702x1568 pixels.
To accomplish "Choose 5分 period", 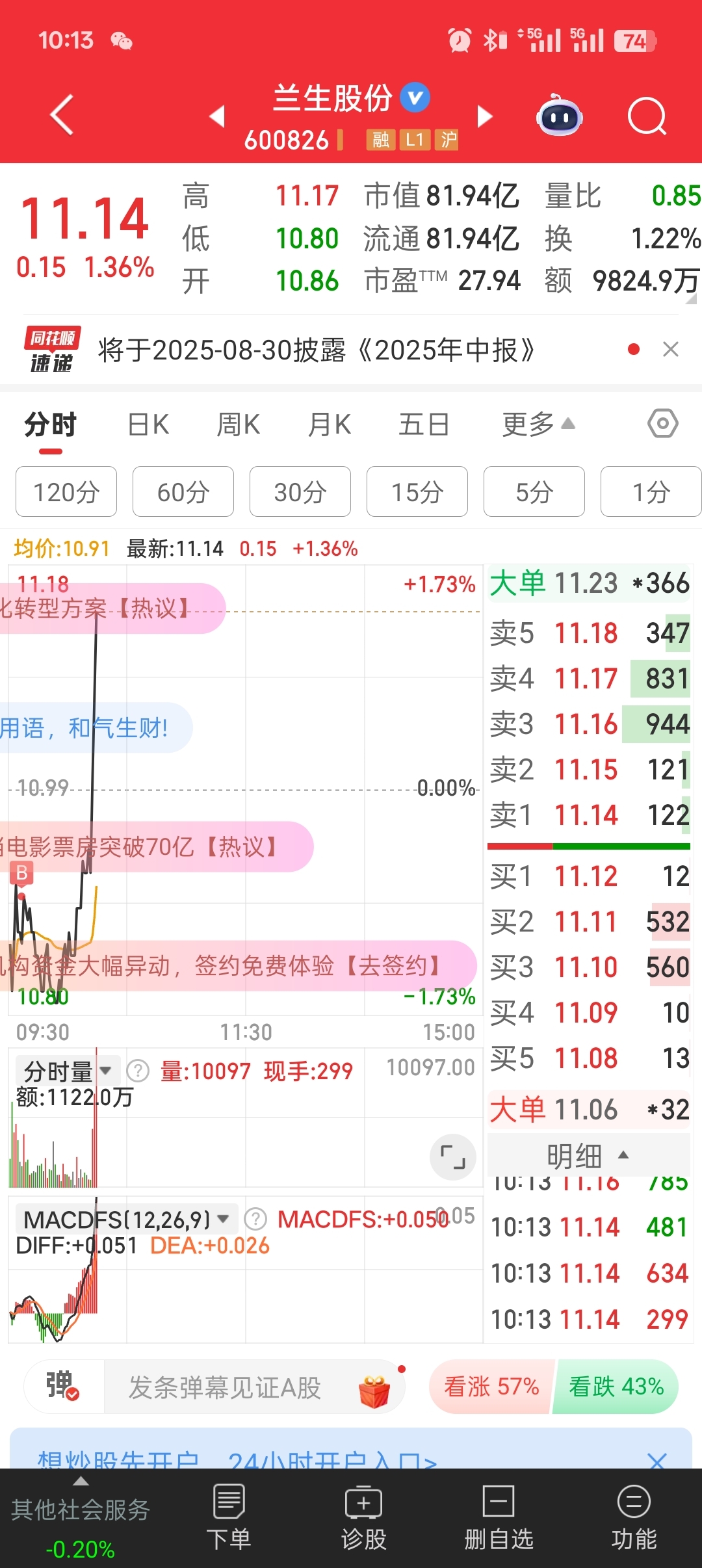I will pyautogui.click(x=534, y=491).
